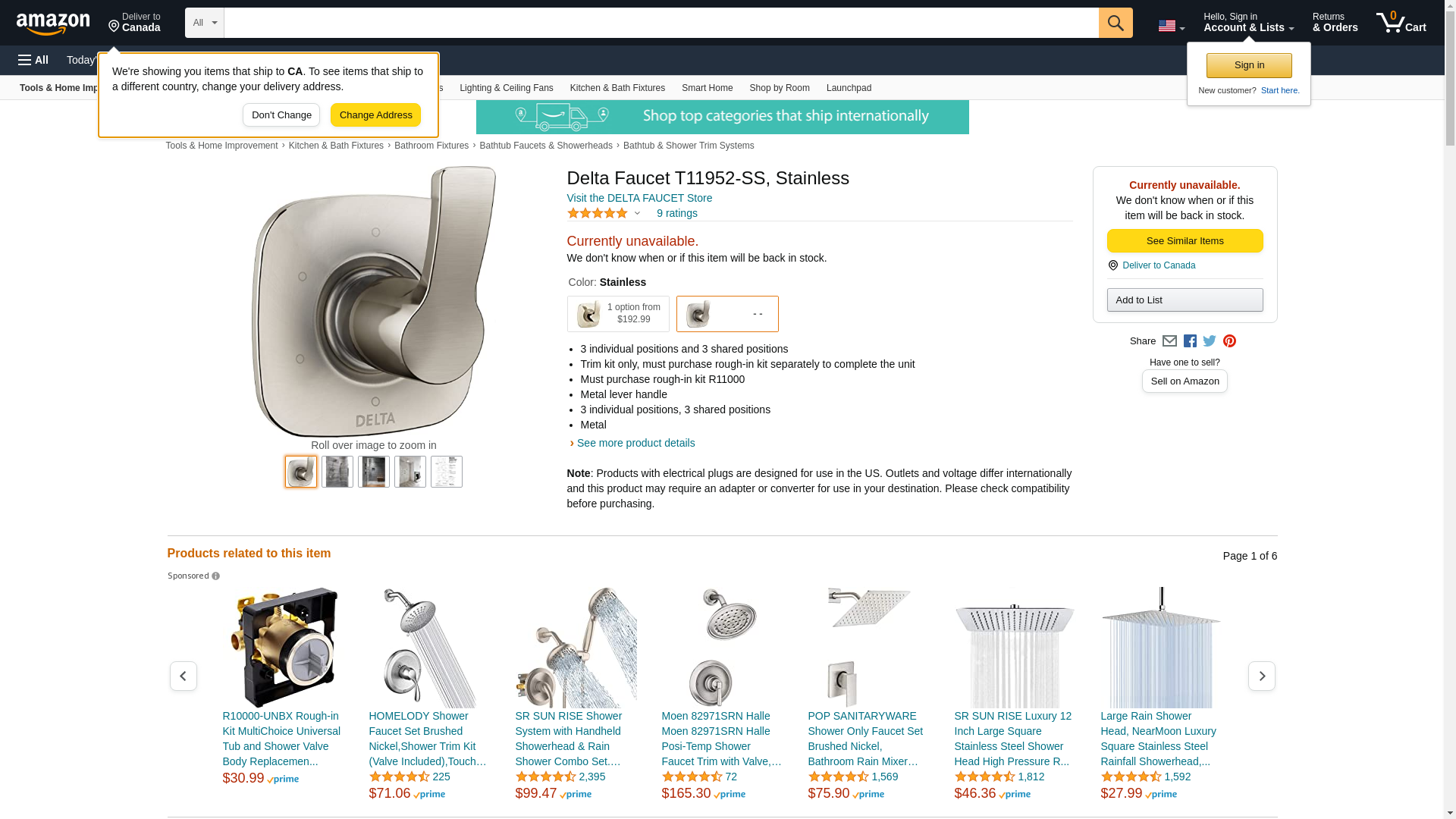The image size is (1456, 819).
Task: Share the product via email icon
Action: [1169, 341]
